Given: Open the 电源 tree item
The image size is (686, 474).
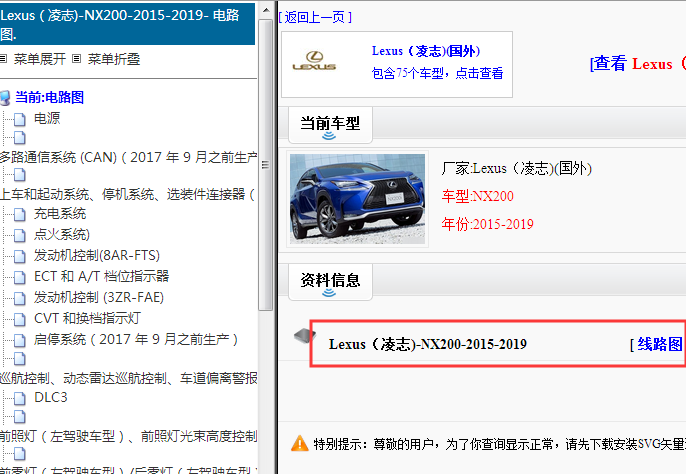Looking at the screenshot, I should 47,118.
